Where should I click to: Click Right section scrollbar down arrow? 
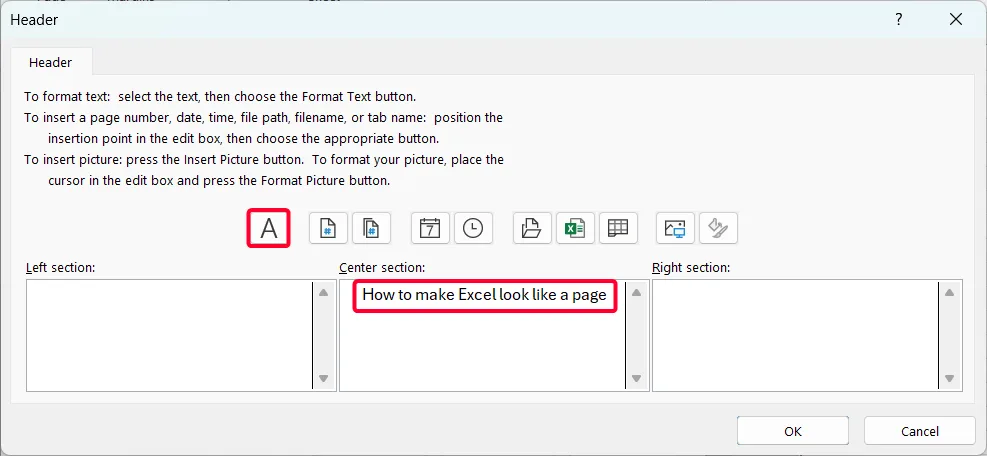(950, 379)
